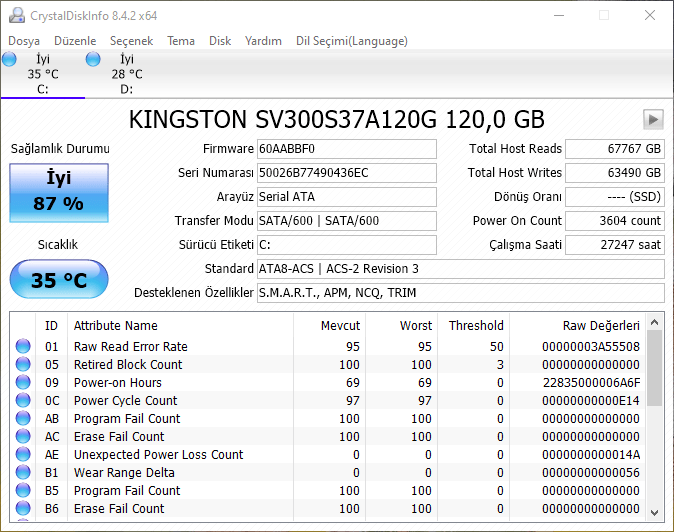Image resolution: width=674 pixels, height=532 pixels.
Task: Select the Power-on Hours row name
Action: [118, 382]
